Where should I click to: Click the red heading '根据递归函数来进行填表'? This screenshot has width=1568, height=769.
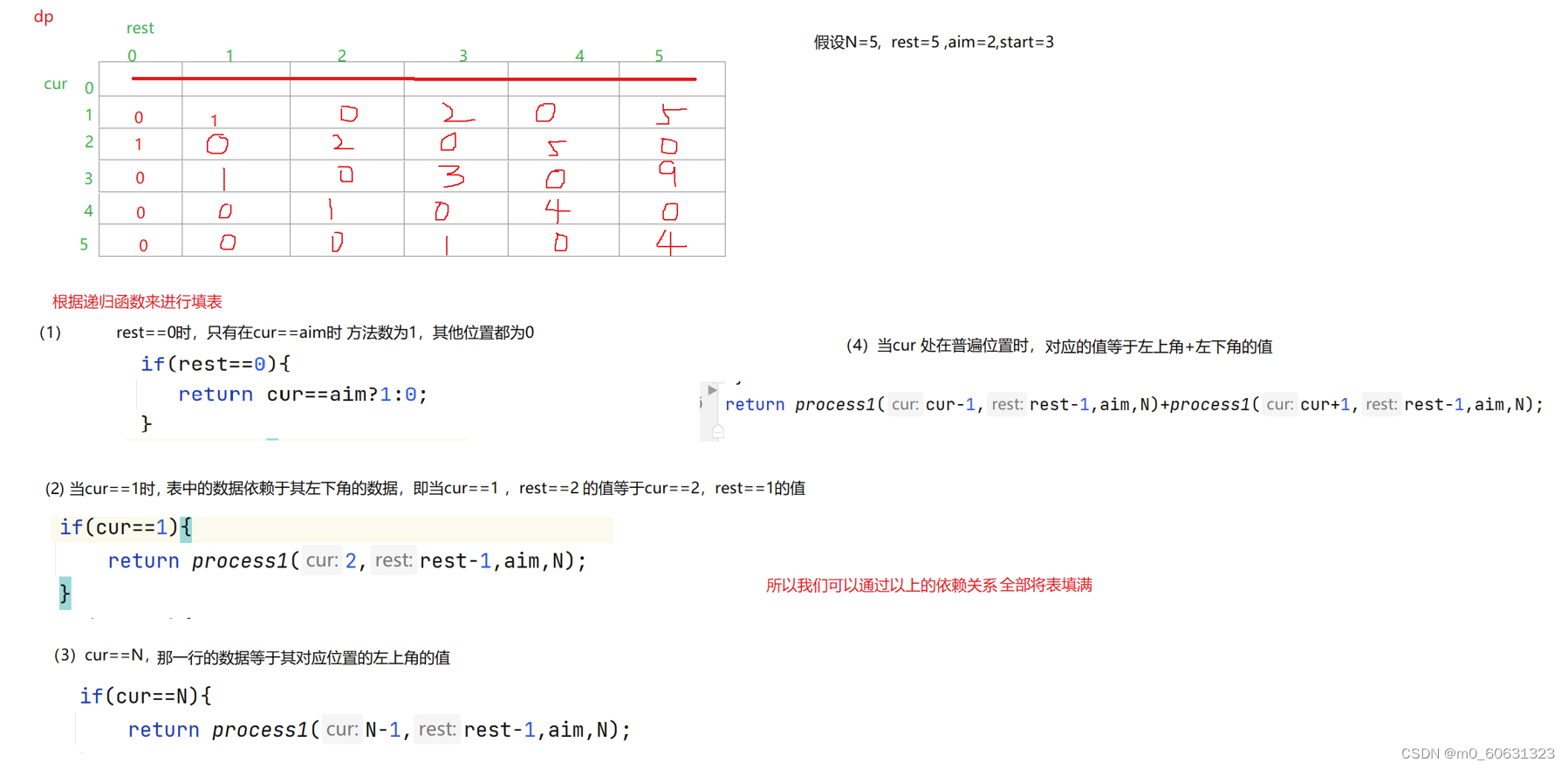coord(137,302)
